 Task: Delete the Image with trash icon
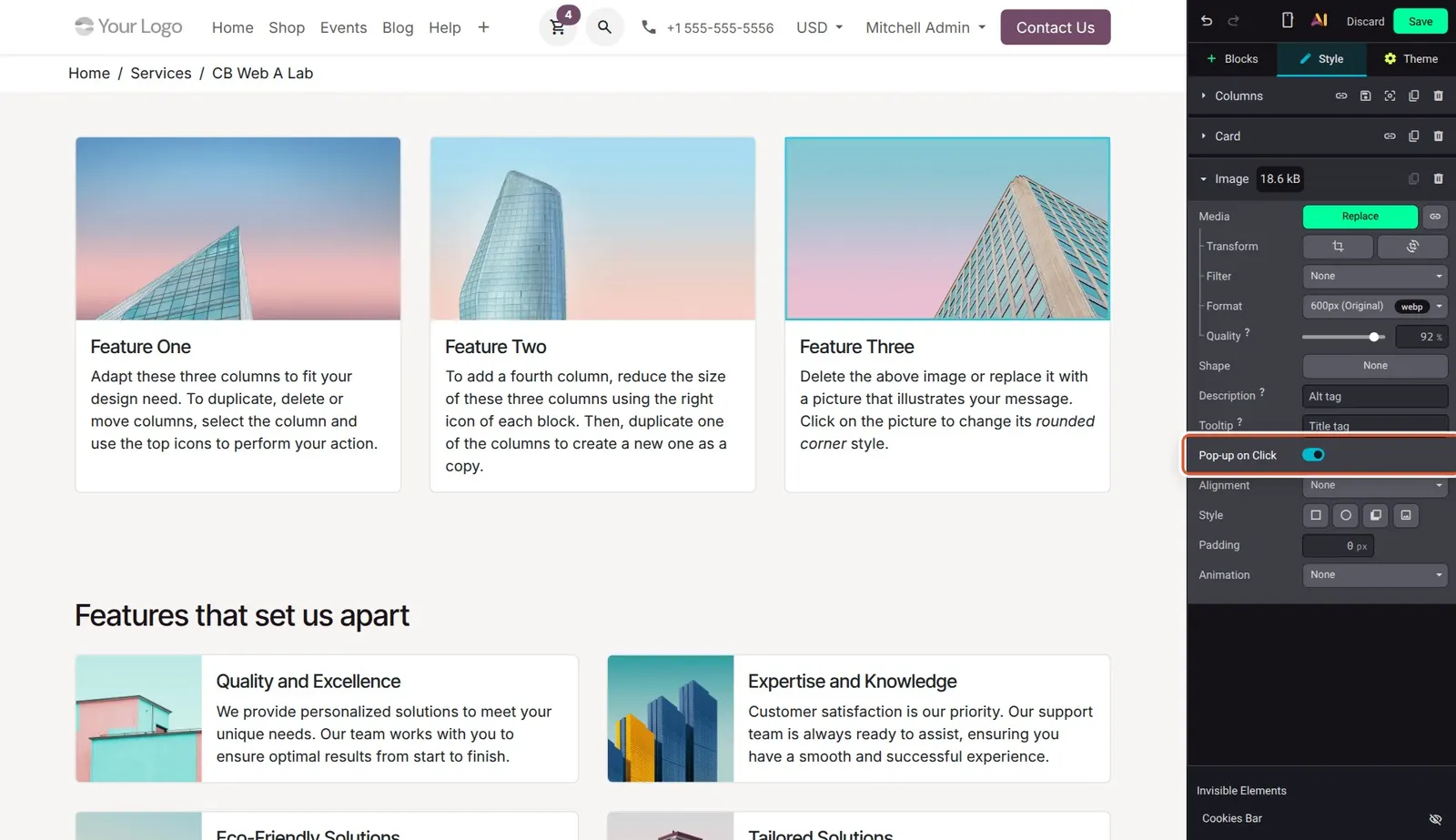(x=1439, y=179)
